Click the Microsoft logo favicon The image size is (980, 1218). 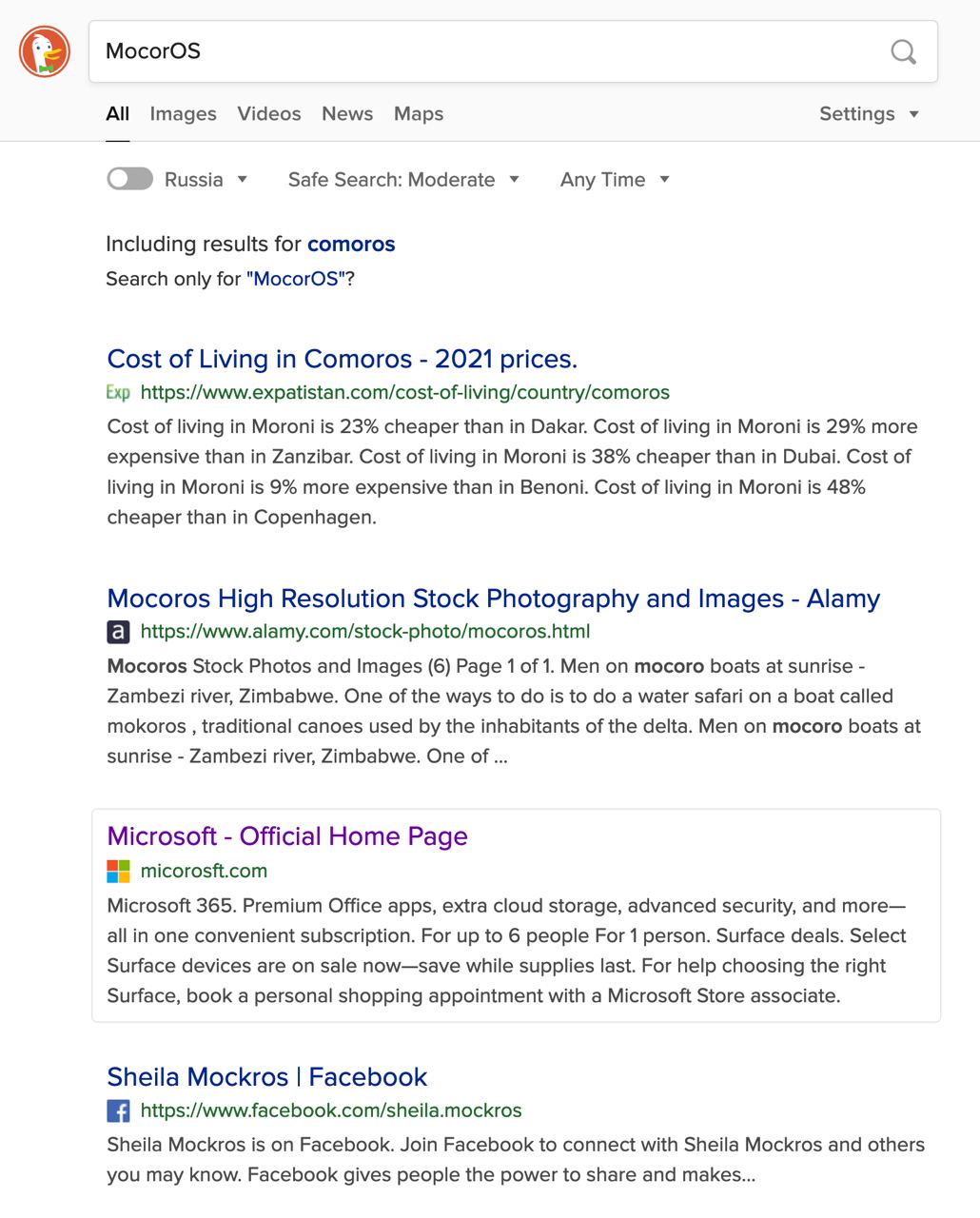coord(118,871)
